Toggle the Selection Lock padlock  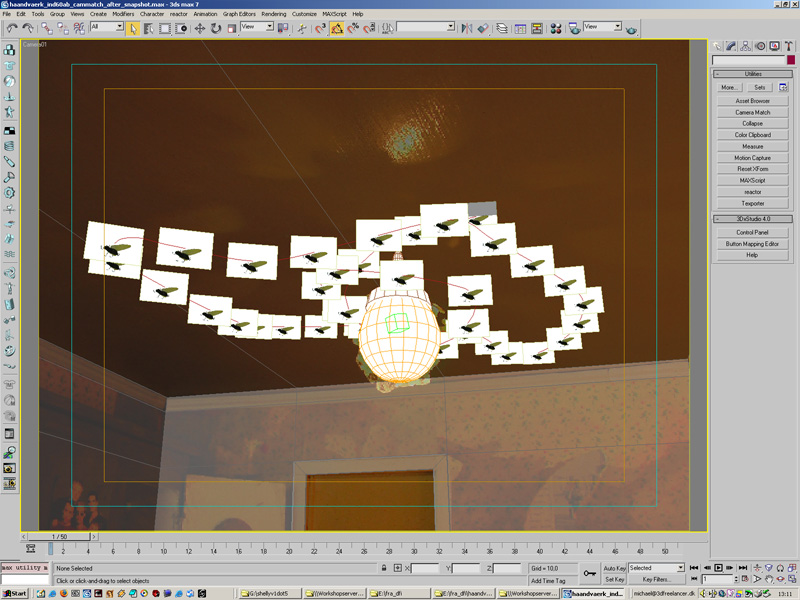click(x=384, y=568)
